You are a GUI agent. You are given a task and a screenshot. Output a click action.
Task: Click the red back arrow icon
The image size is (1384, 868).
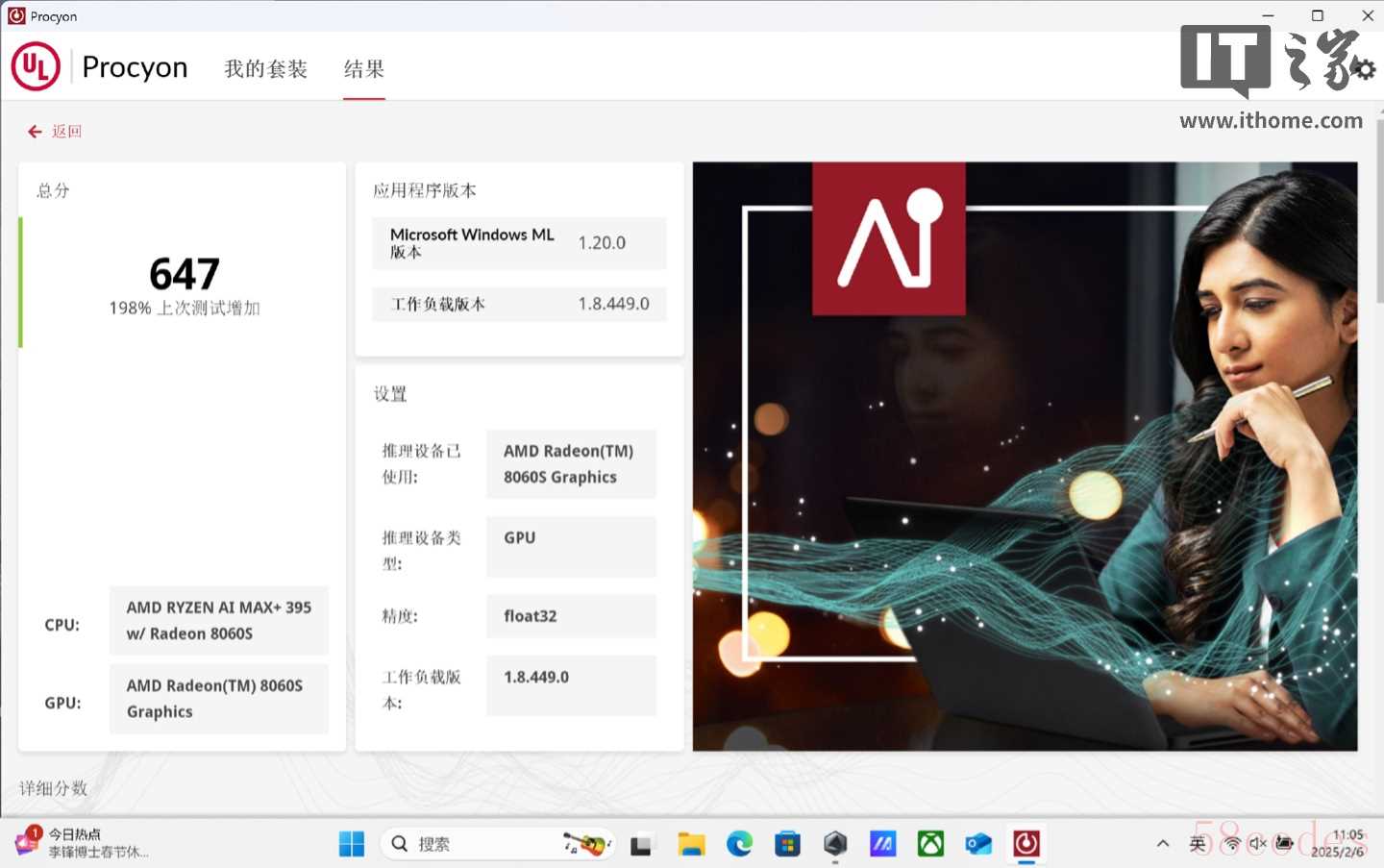coord(35,132)
